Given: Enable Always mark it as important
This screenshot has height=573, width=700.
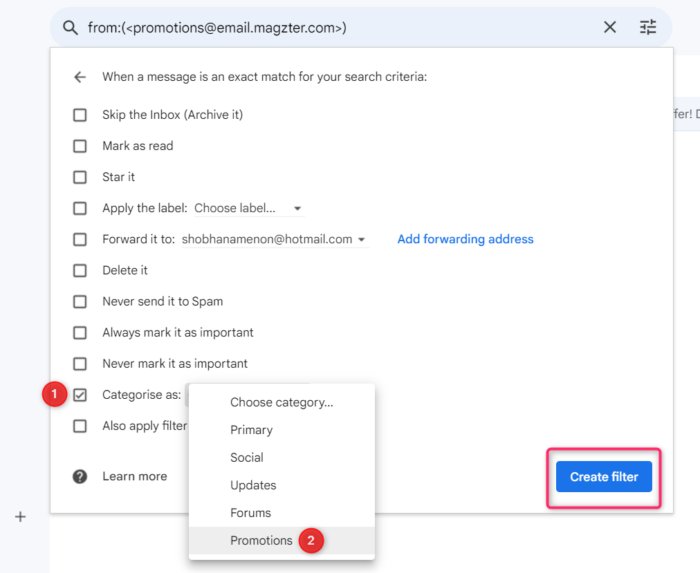Looking at the screenshot, I should tap(80, 332).
